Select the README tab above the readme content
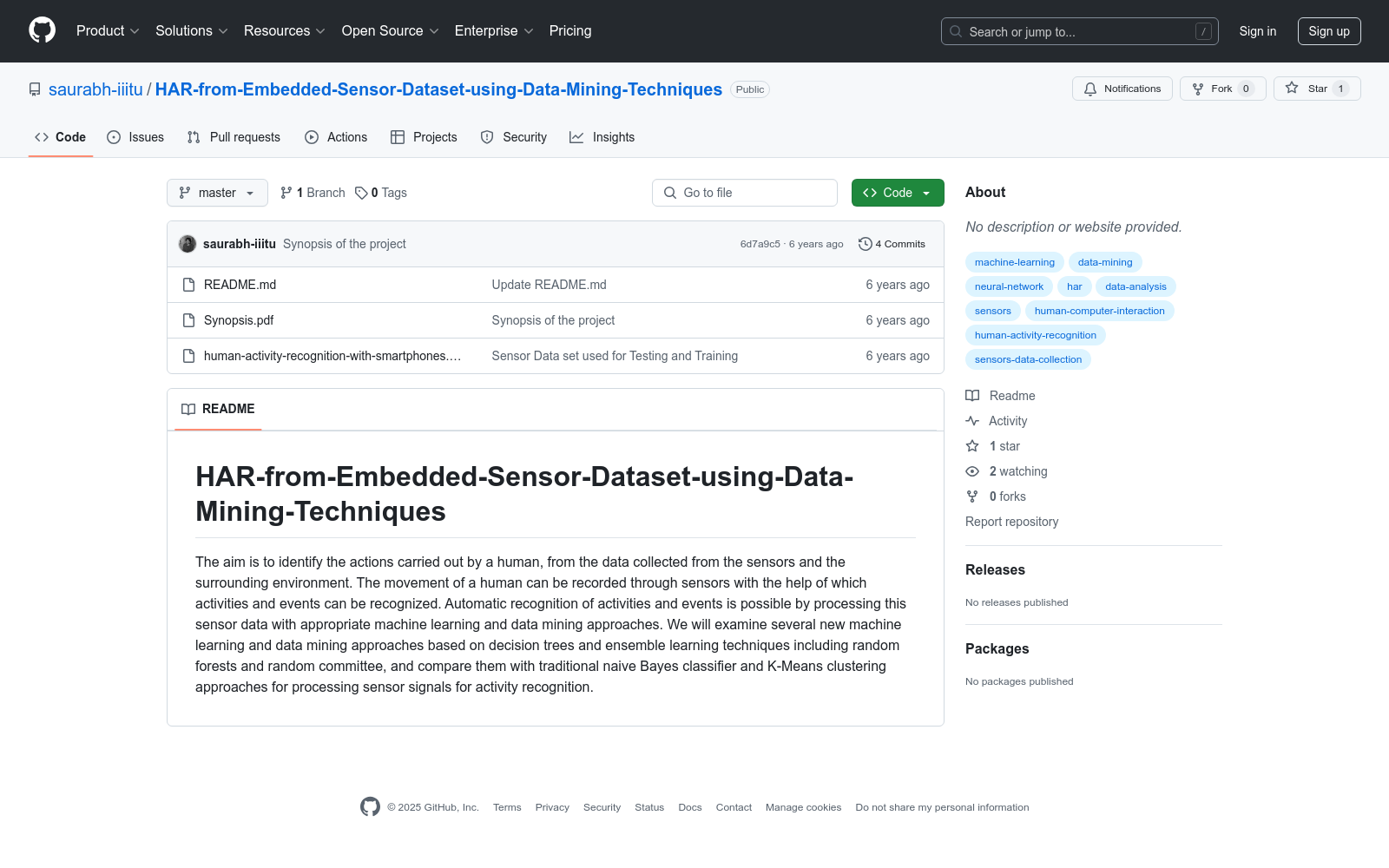 (x=218, y=409)
